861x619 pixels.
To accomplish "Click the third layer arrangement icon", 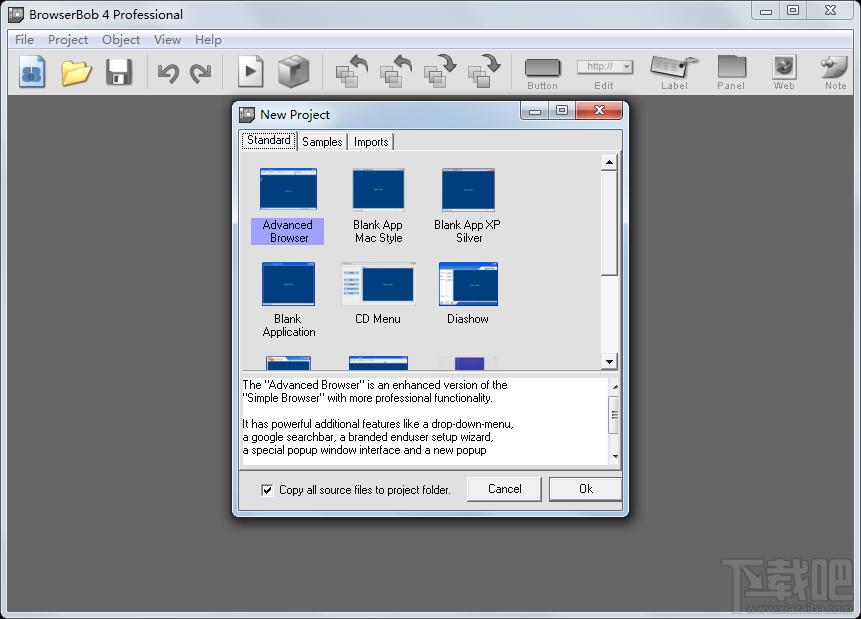I will 439,71.
